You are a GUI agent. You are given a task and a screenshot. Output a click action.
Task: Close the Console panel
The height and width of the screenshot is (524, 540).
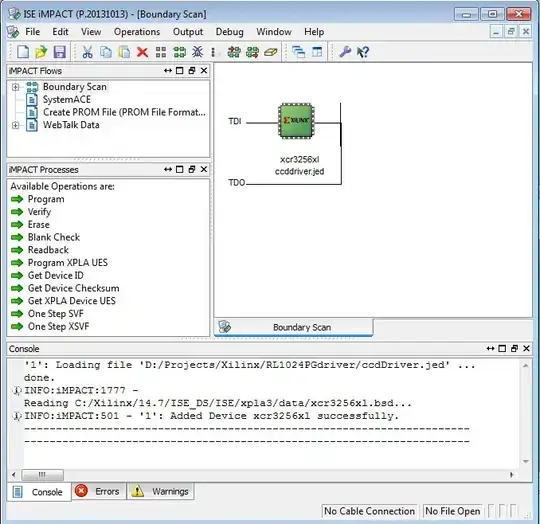pyautogui.click(x=526, y=348)
